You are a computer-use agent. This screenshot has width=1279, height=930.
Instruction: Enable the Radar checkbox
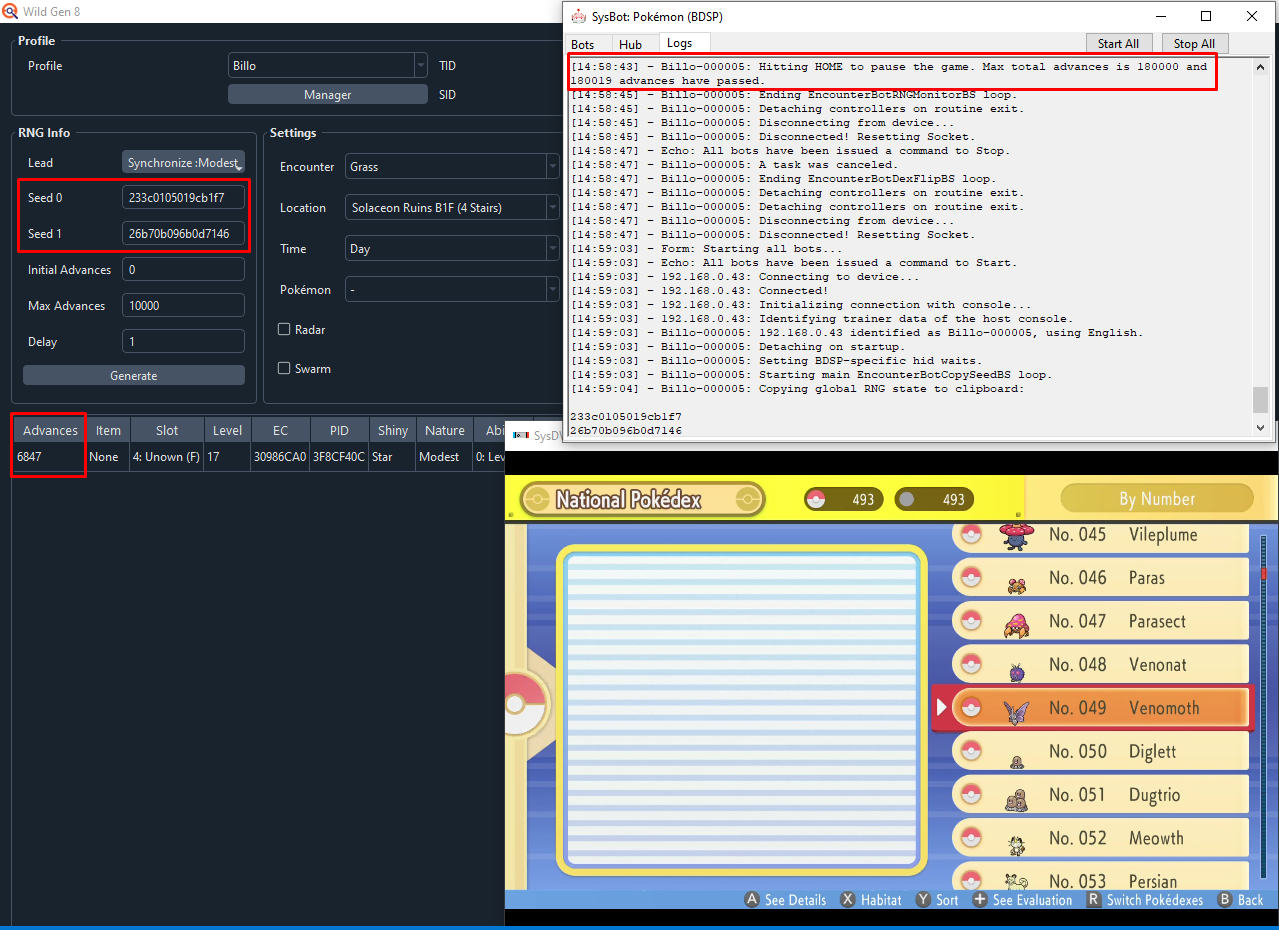284,329
